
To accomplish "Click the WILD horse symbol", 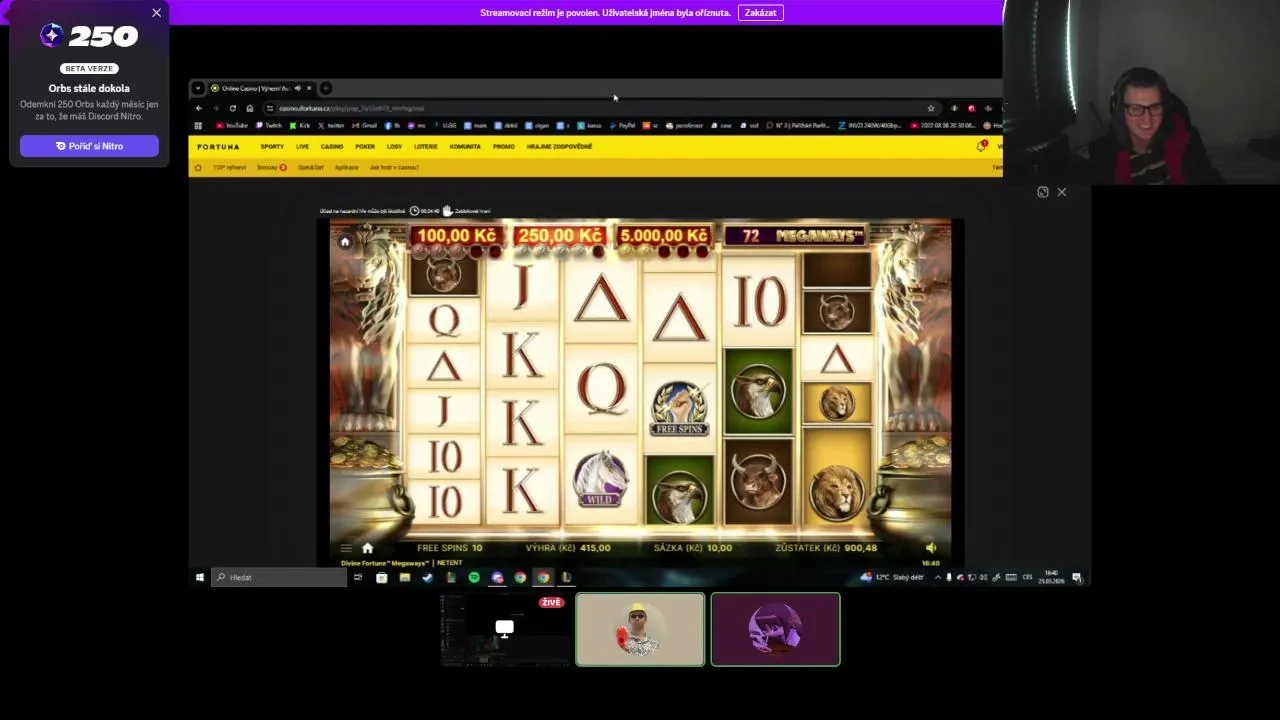I will tap(600, 480).
